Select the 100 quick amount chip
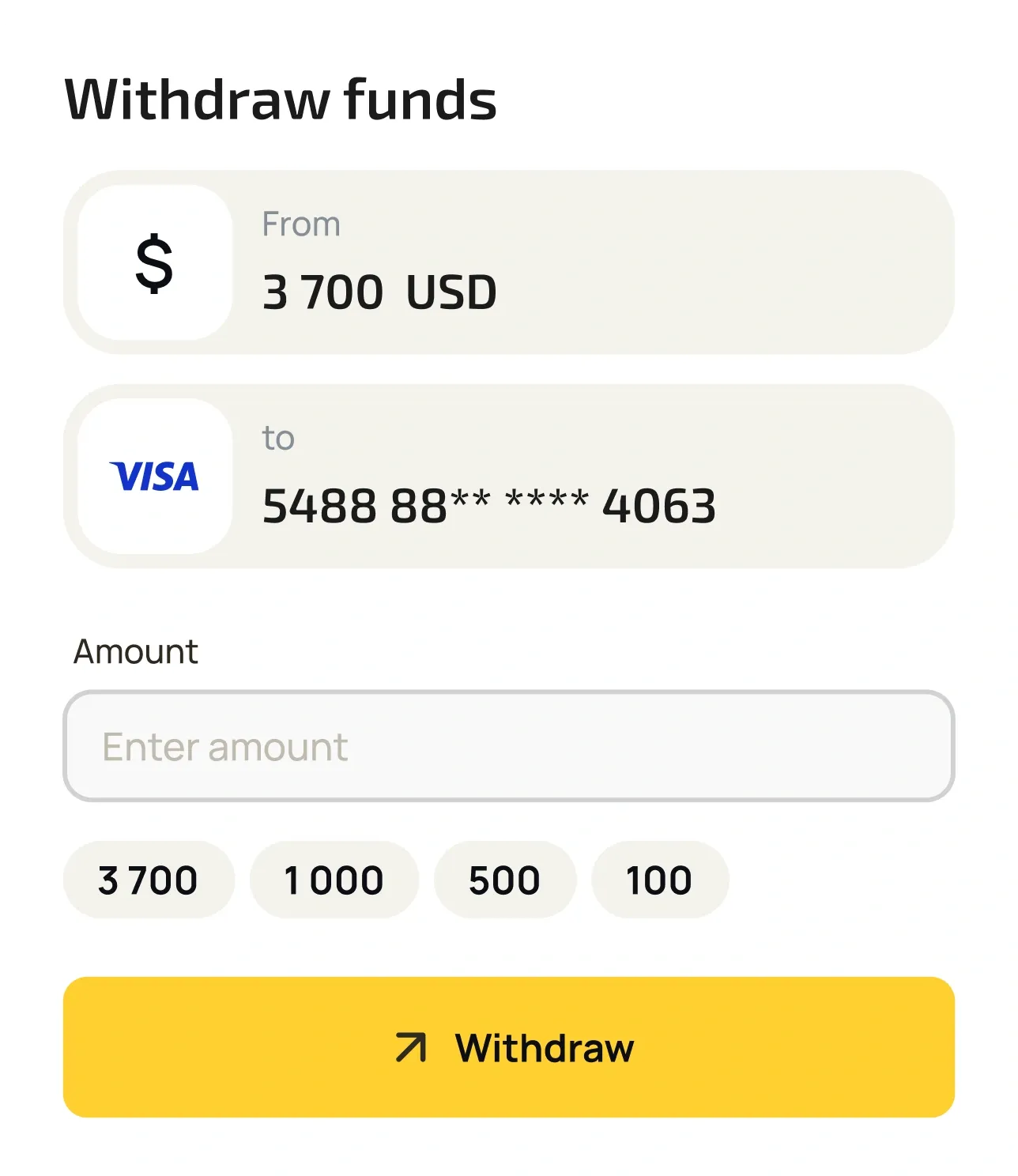Image resolution: width=1018 pixels, height=1176 pixels. coord(659,880)
